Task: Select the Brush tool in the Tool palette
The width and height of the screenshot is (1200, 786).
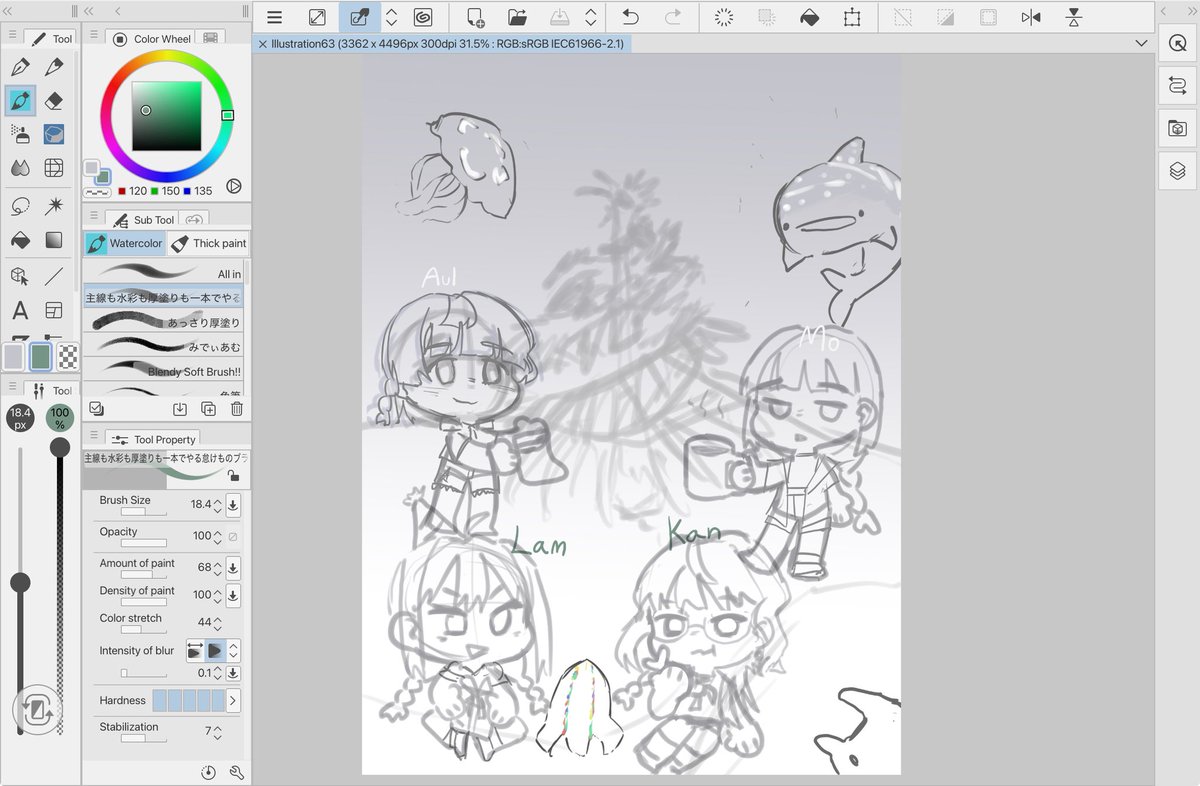Action: (x=20, y=100)
